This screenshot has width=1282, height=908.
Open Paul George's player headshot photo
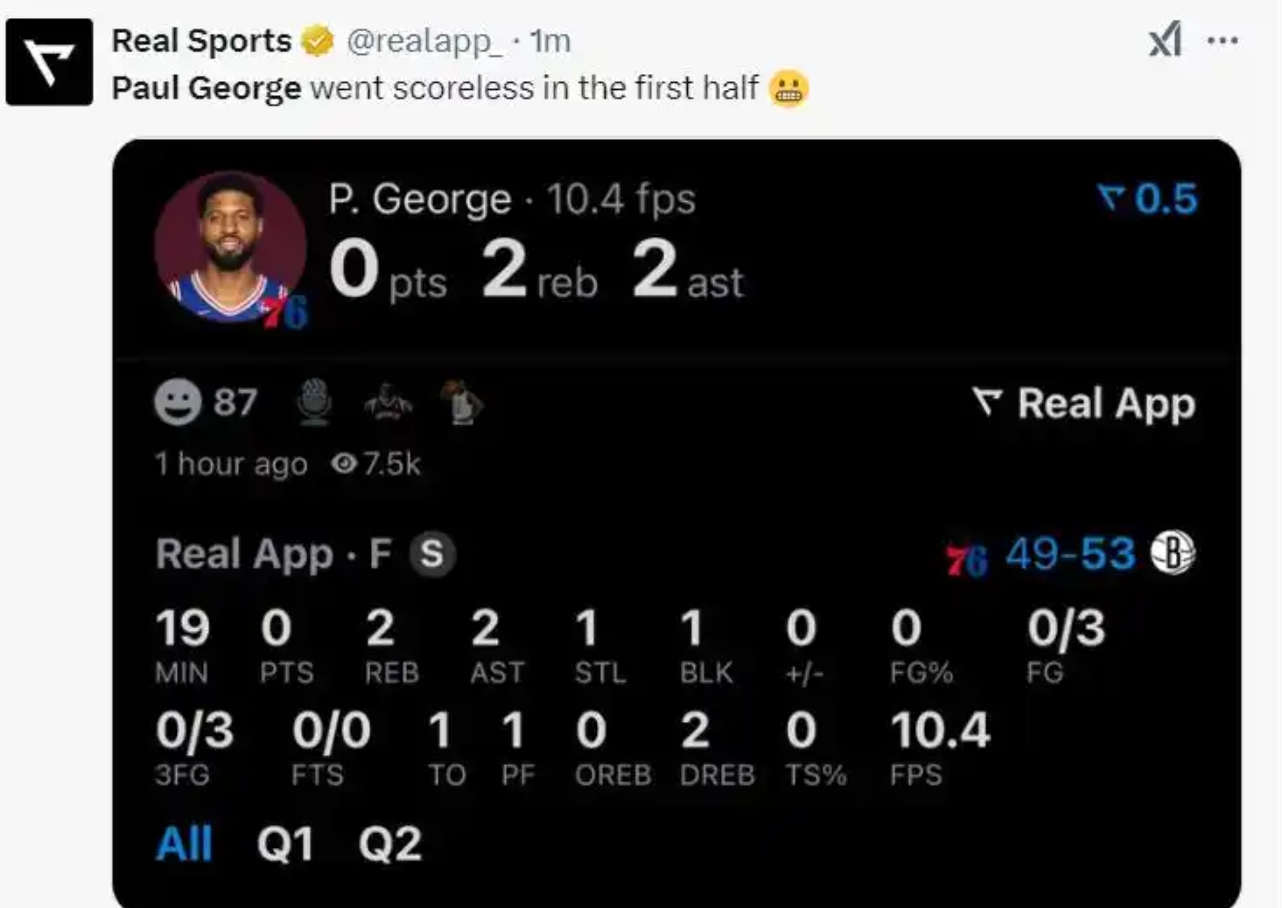point(230,246)
